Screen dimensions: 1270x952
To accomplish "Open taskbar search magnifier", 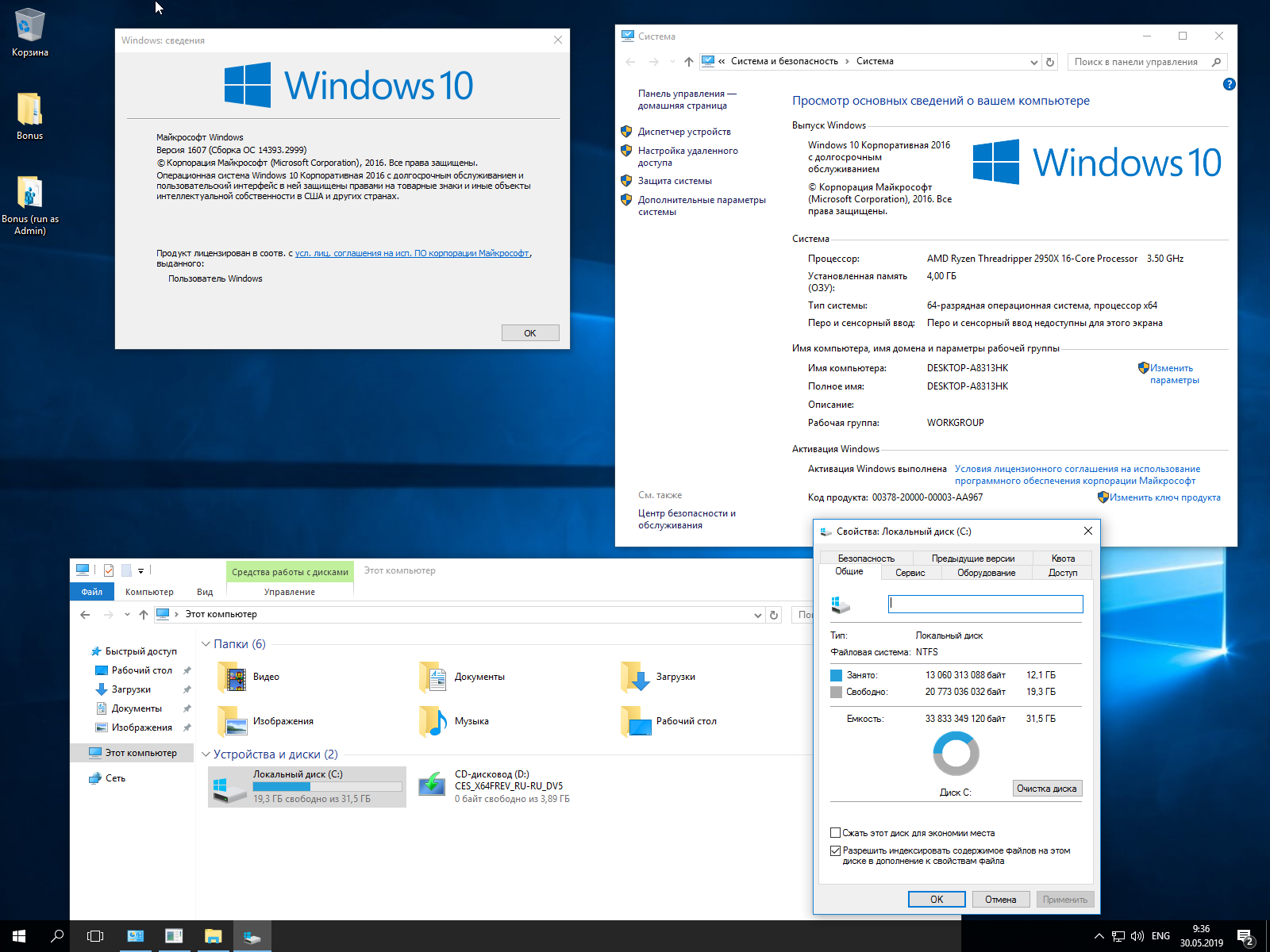I will (57, 936).
